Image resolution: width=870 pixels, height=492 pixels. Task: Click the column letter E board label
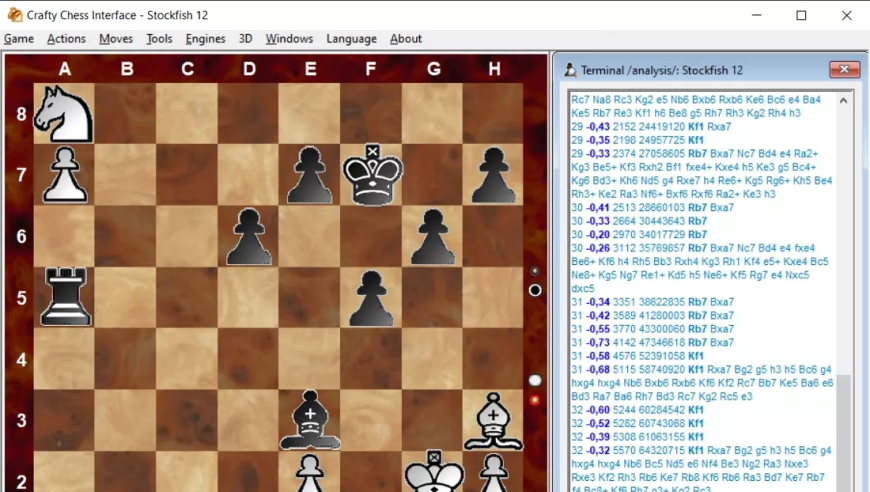click(310, 69)
